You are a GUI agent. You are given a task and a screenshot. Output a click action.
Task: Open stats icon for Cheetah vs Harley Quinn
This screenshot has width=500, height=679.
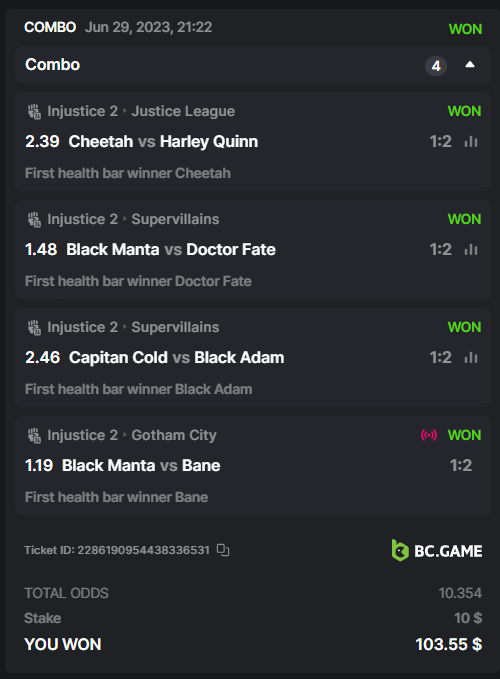pos(471,142)
